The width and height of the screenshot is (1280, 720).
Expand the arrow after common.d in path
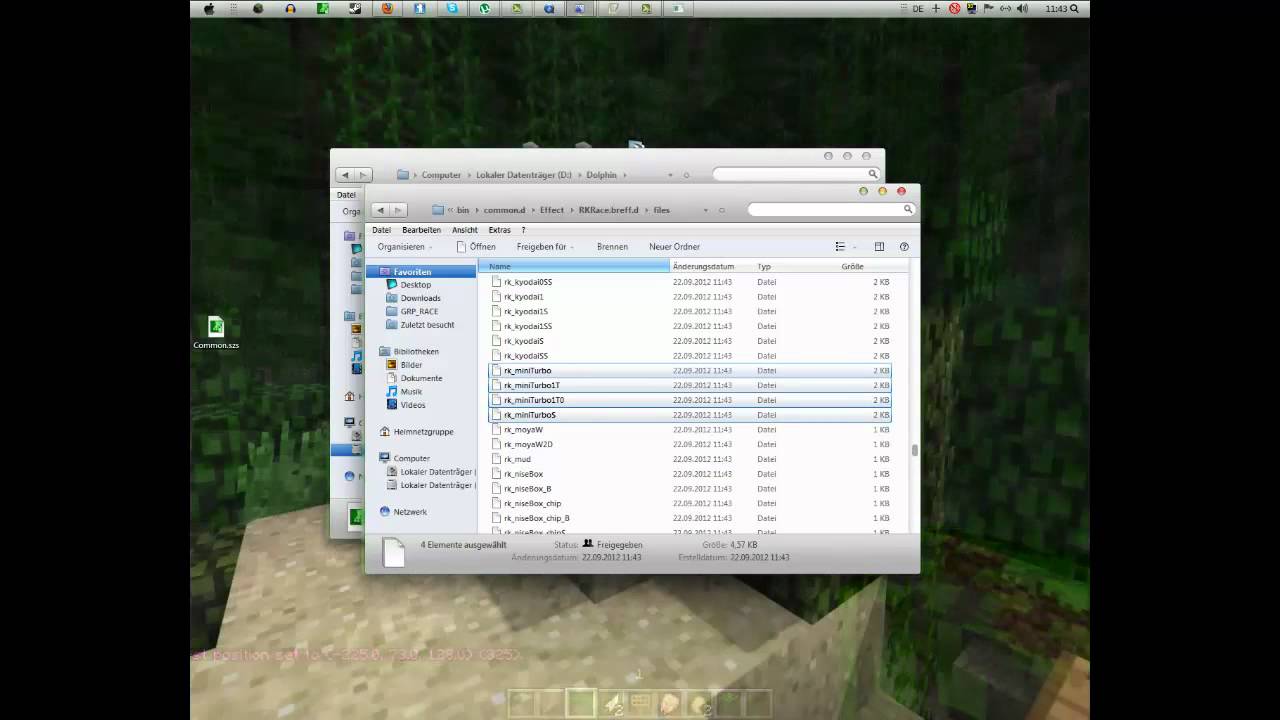pos(533,210)
